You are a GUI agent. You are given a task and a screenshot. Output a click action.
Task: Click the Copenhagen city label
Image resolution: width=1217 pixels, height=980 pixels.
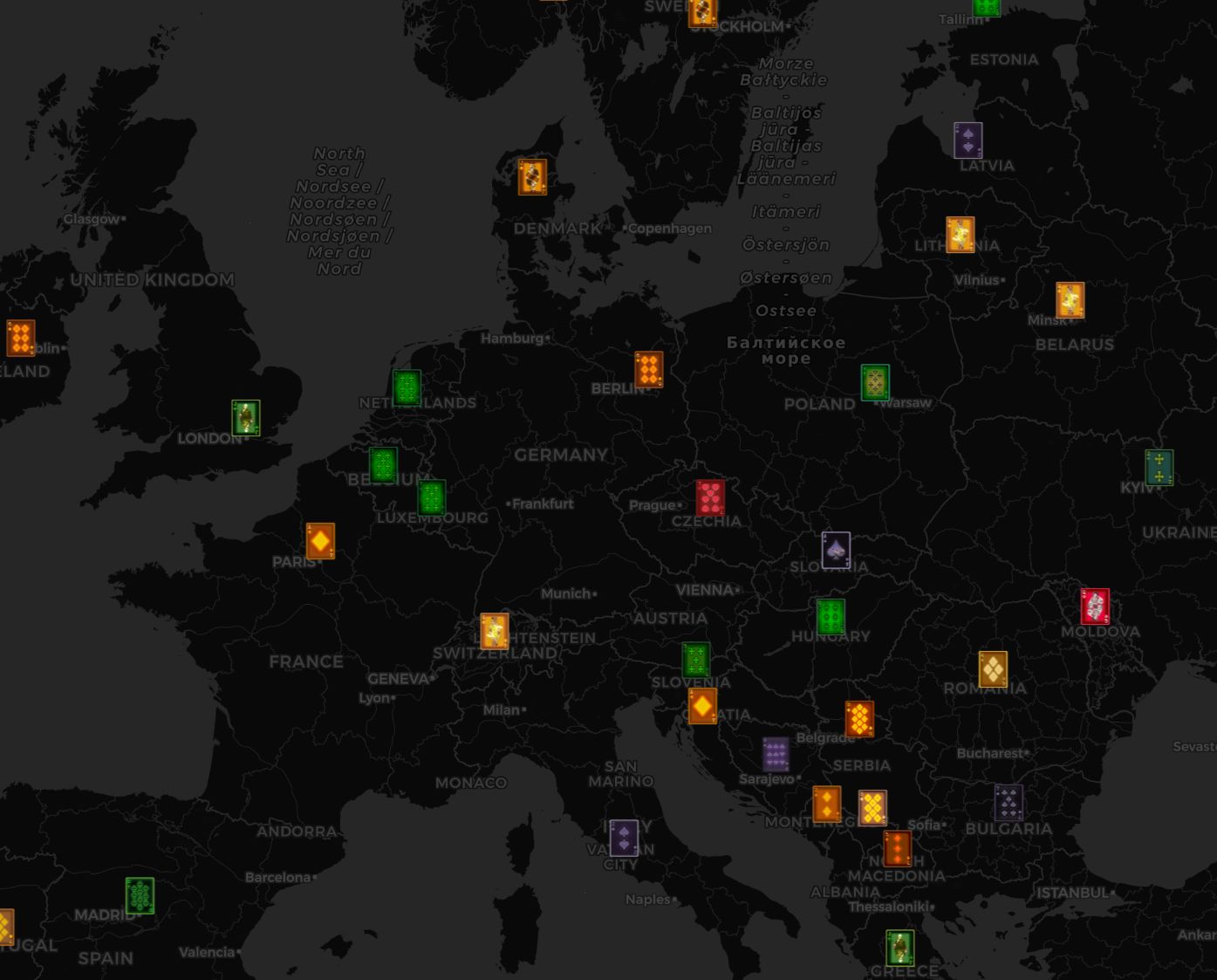pos(669,229)
